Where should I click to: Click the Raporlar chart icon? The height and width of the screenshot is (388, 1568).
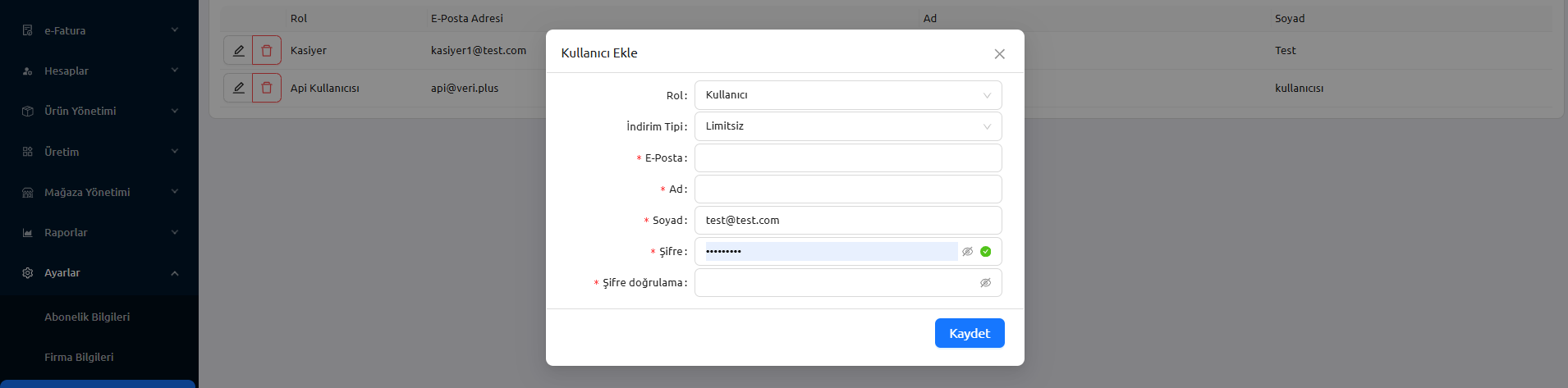coord(27,233)
